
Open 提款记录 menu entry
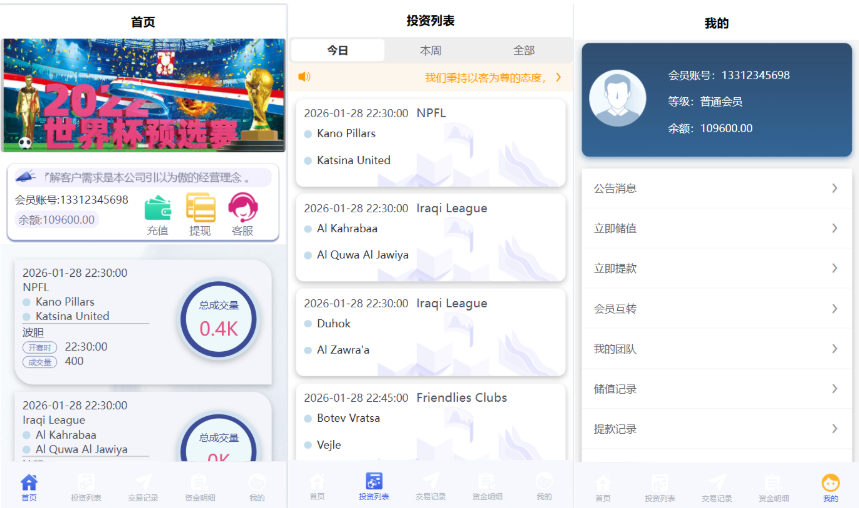[717, 429]
